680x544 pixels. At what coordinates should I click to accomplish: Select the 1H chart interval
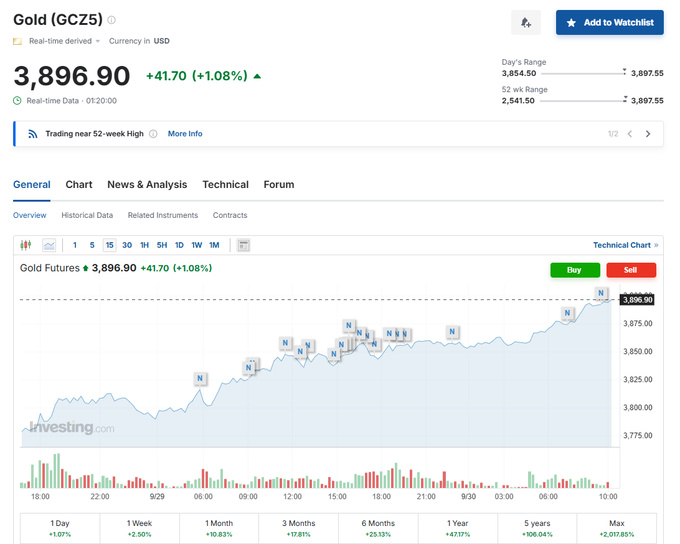click(x=144, y=245)
